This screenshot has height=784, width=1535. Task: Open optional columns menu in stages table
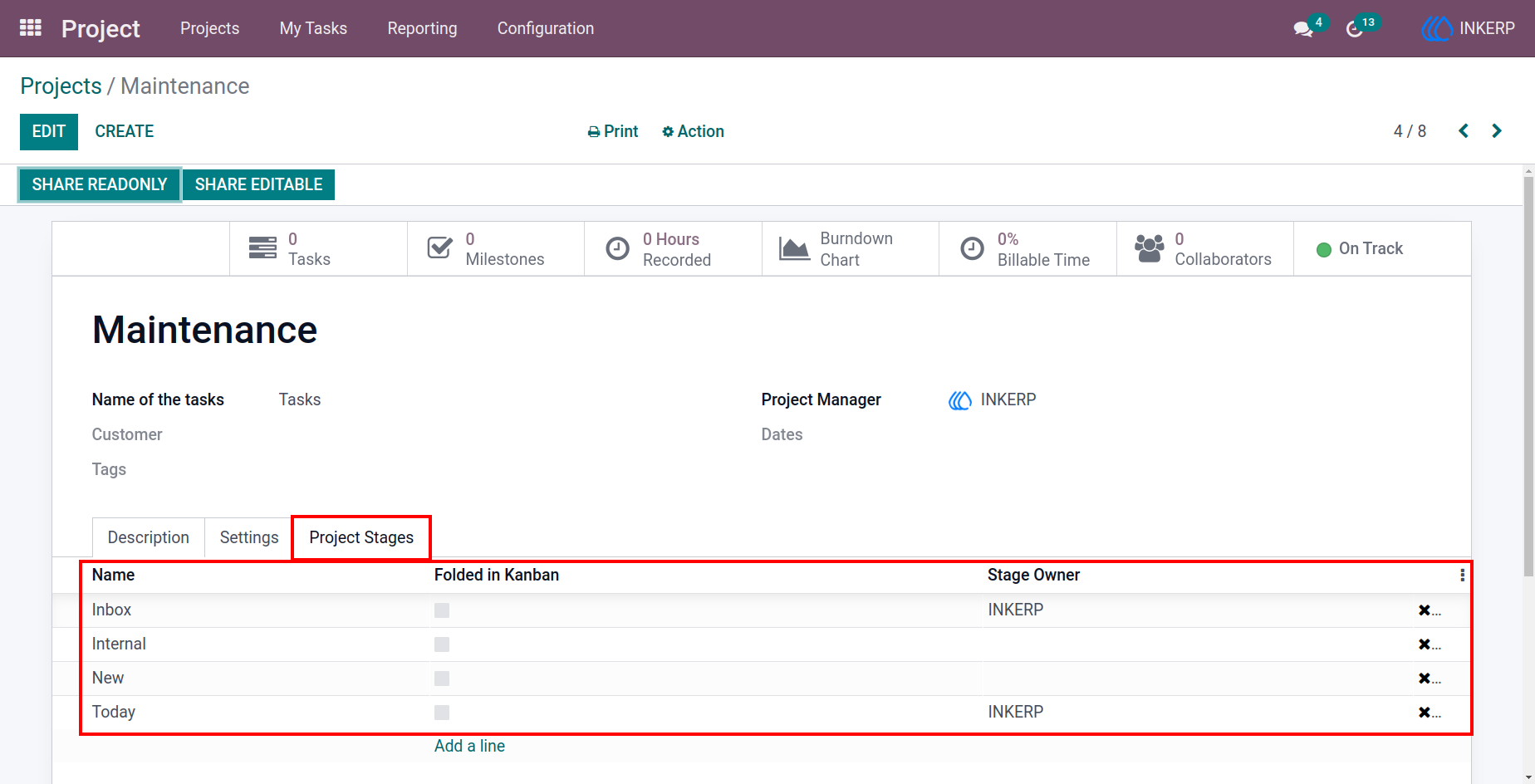click(1462, 575)
